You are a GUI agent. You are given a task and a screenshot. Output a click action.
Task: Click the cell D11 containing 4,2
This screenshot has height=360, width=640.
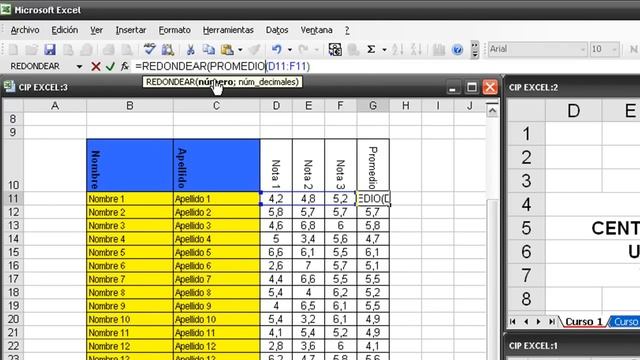[276, 199]
